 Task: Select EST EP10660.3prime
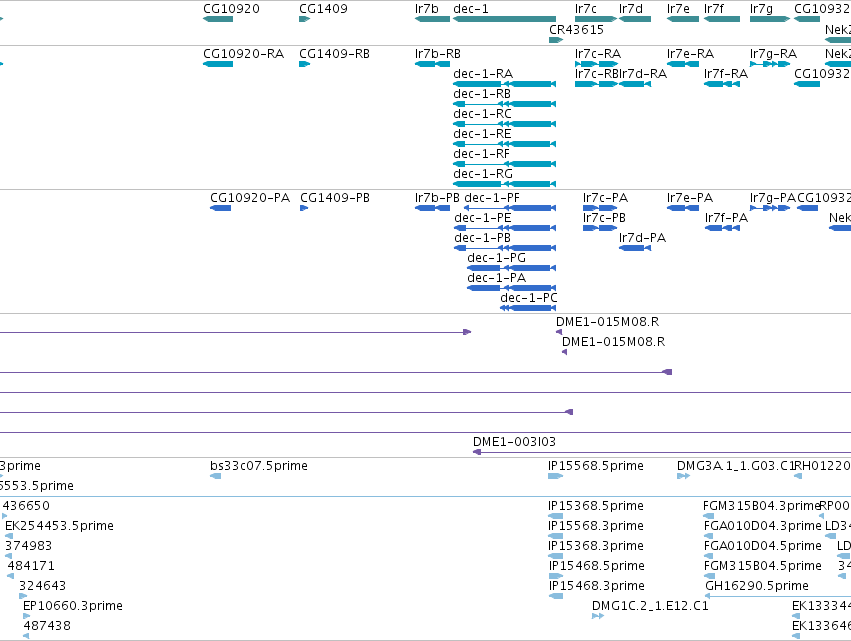point(27,616)
